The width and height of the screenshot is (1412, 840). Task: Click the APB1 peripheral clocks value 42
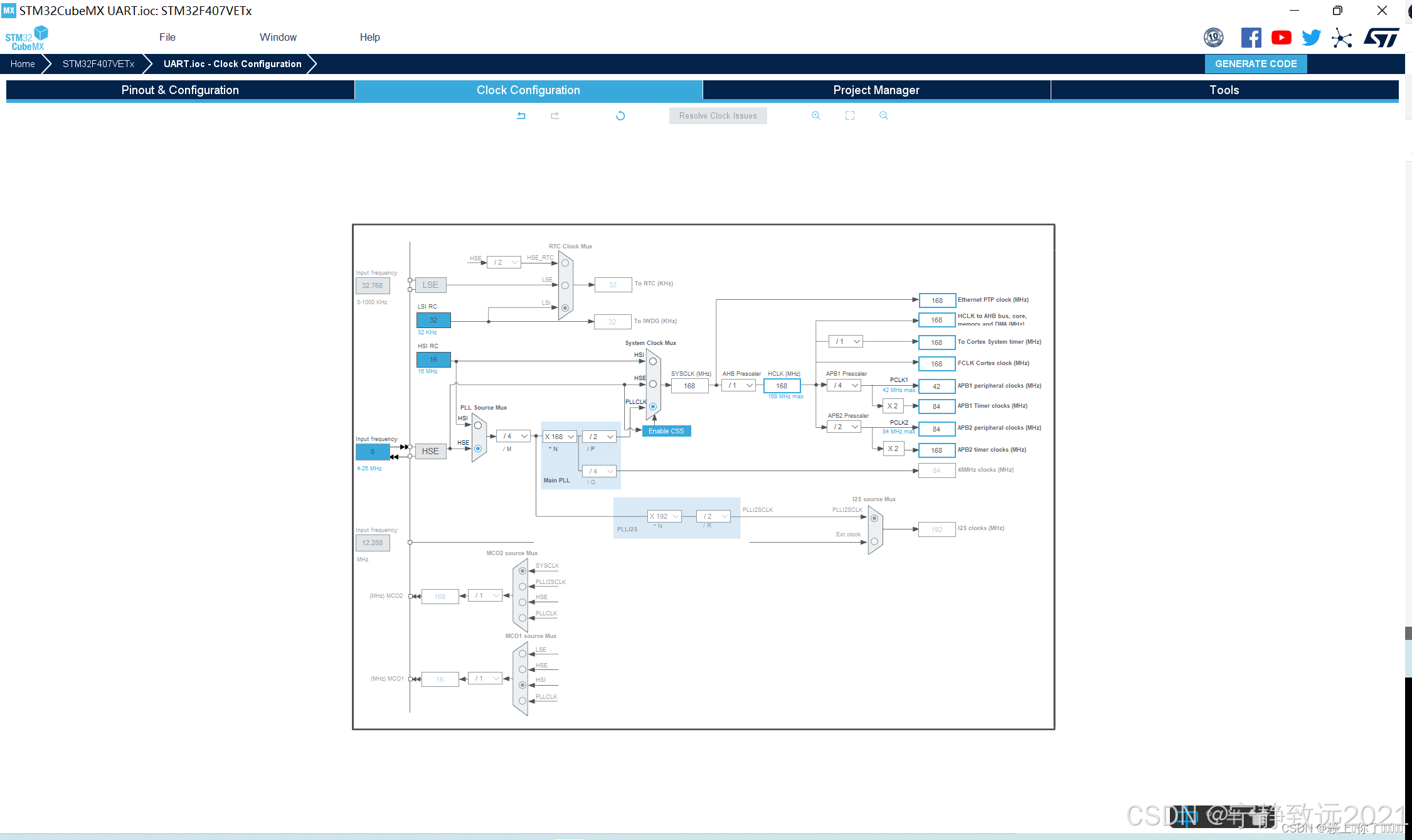point(937,386)
